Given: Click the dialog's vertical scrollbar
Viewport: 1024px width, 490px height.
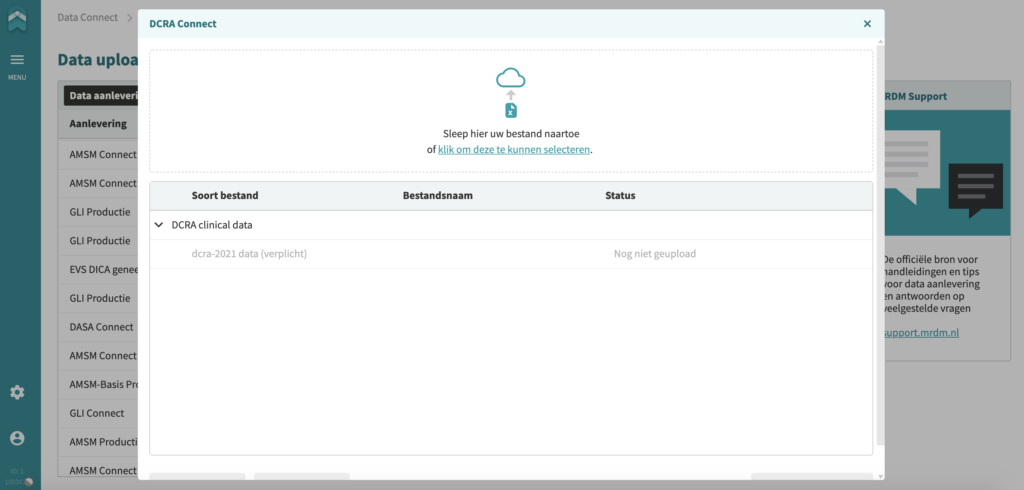Looking at the screenshot, I should click(881, 245).
